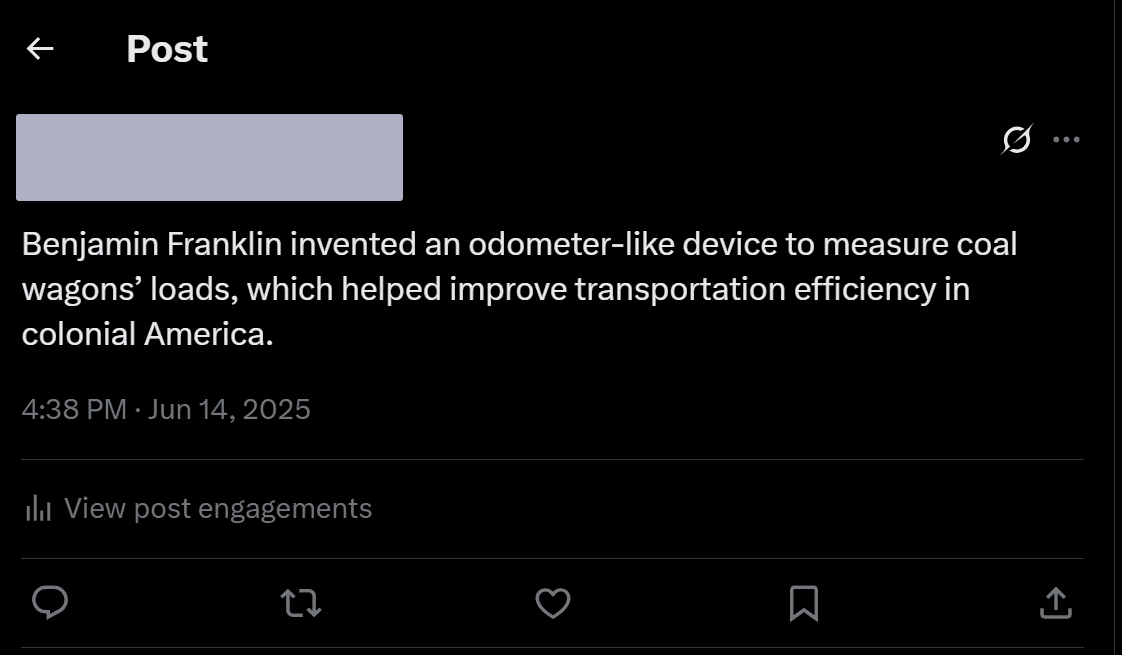
Task: Select the Post page heading
Action: (166, 49)
